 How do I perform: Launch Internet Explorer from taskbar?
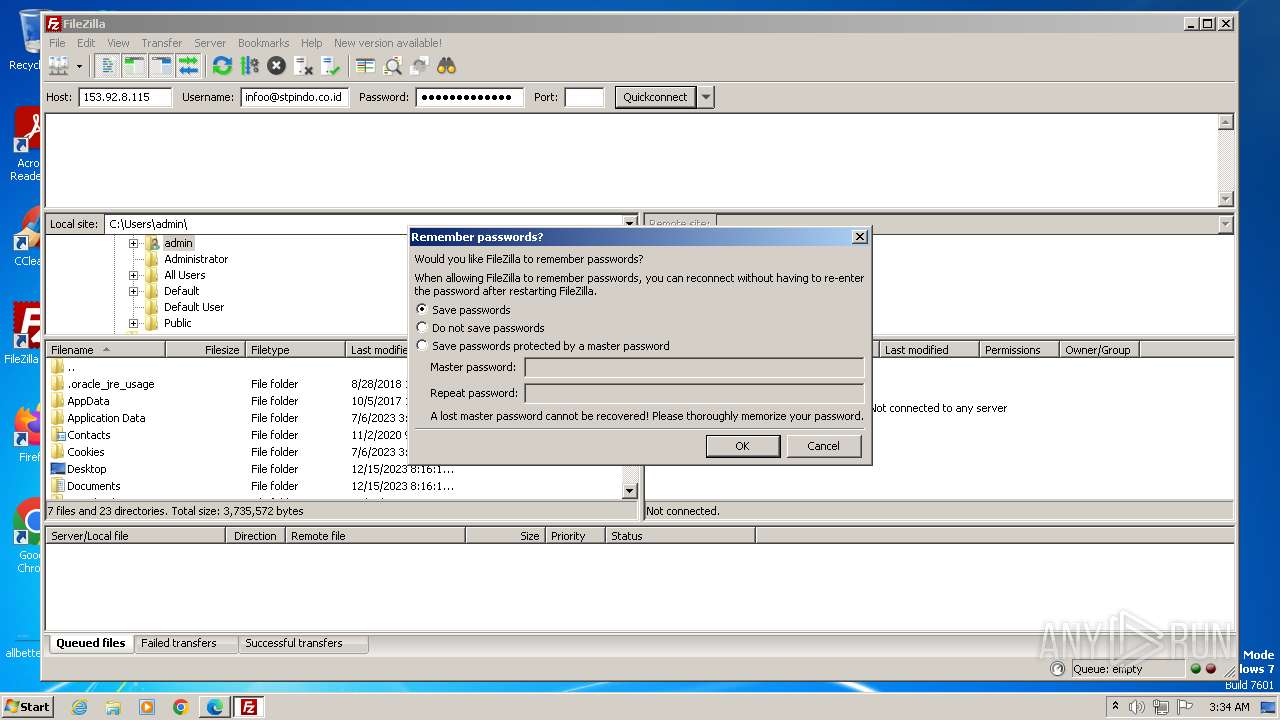click(x=79, y=707)
